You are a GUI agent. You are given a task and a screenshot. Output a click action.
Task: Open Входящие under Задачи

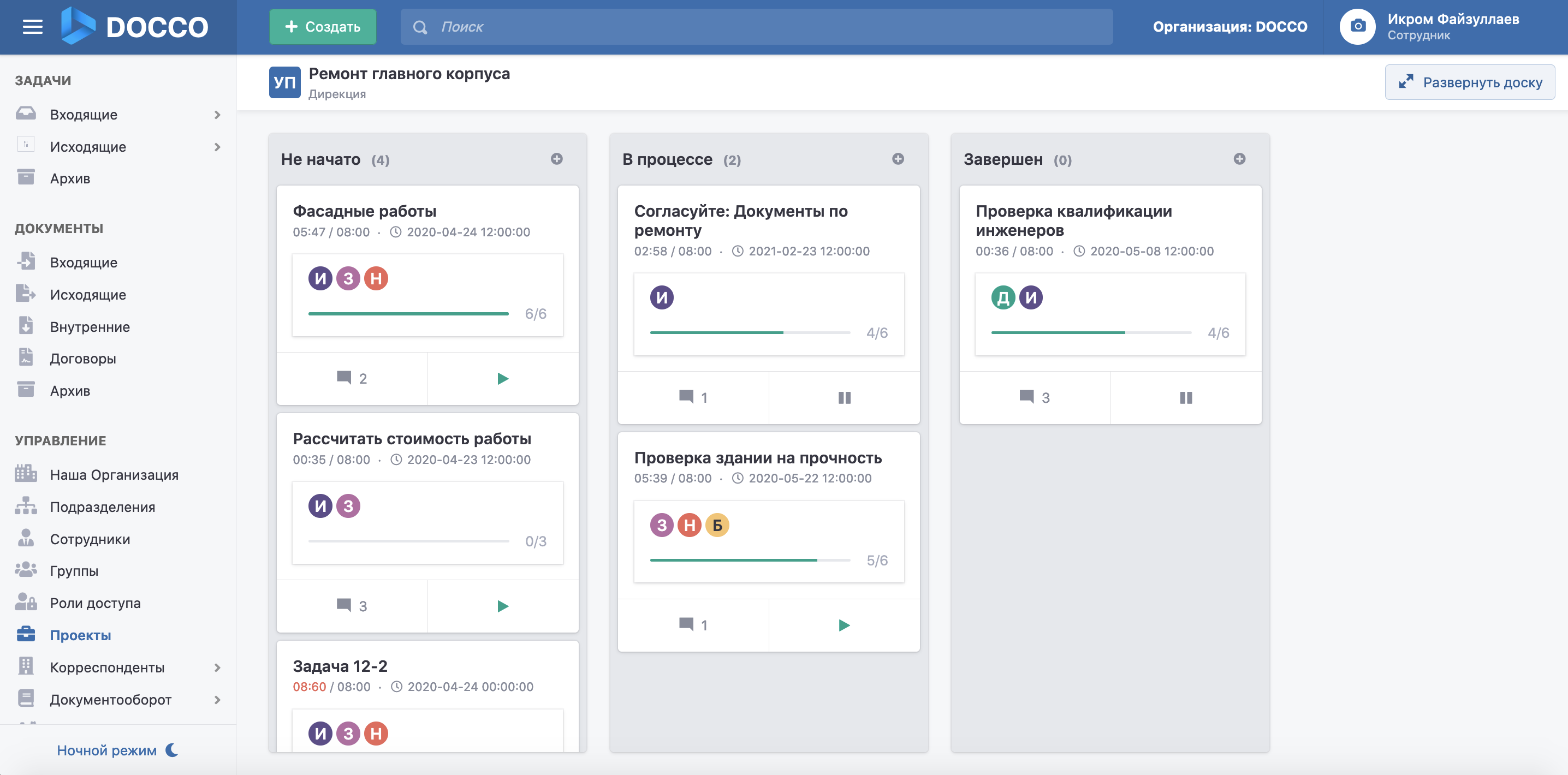click(x=84, y=115)
